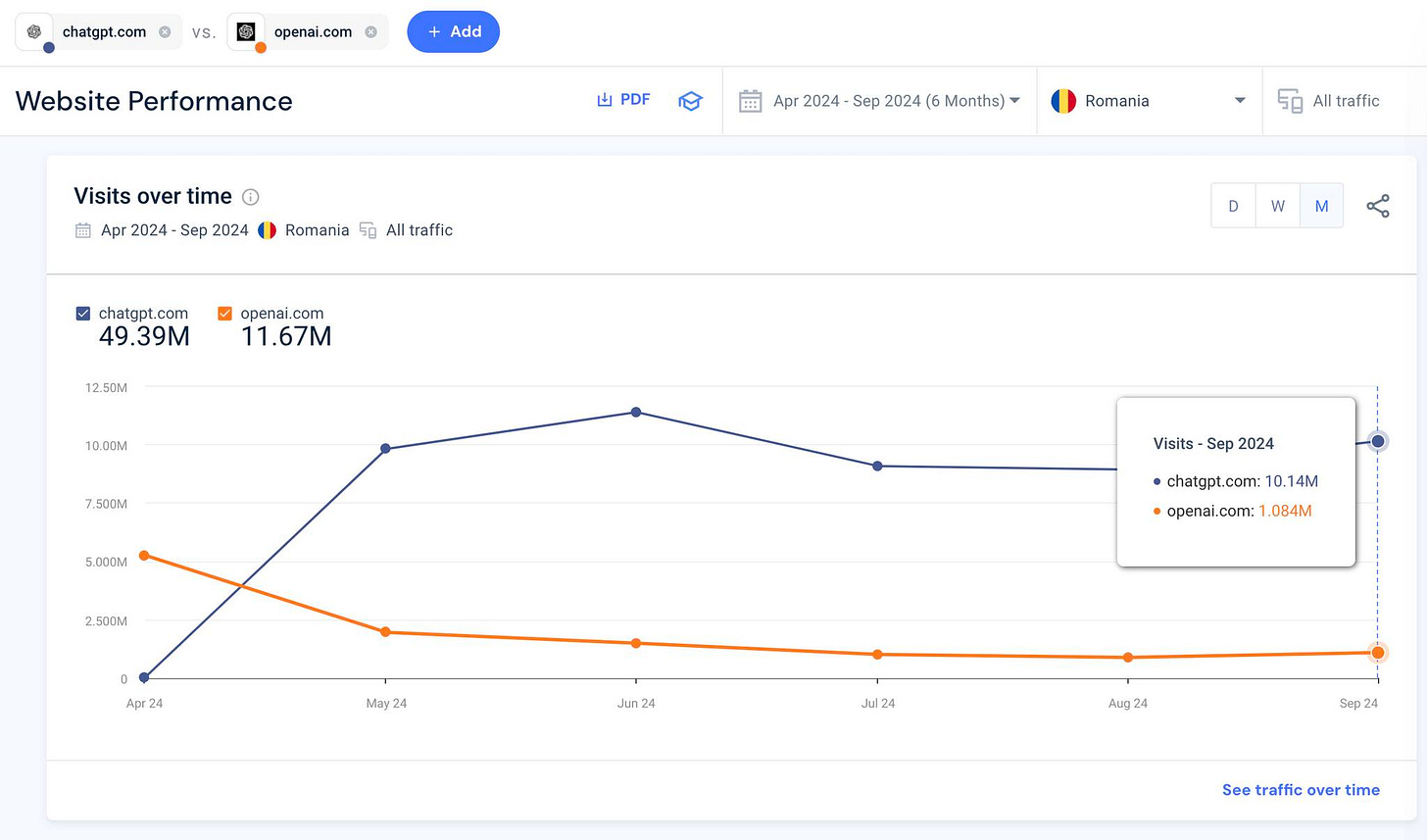Click the calendar icon in date filter
This screenshot has width=1427, height=840.
[x=751, y=101]
